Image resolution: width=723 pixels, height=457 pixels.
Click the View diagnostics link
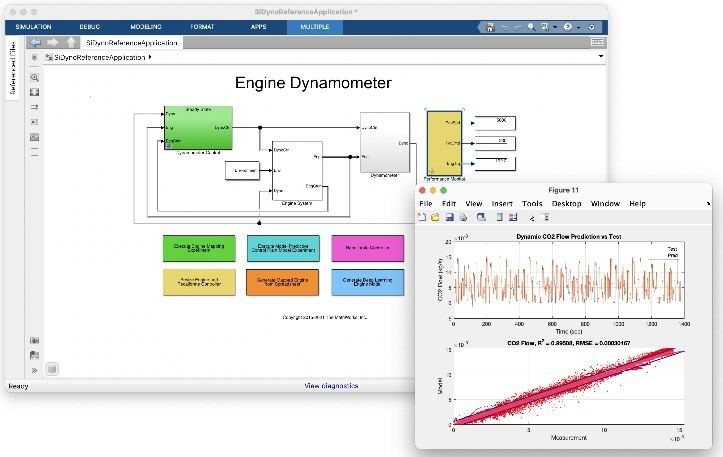coord(331,386)
